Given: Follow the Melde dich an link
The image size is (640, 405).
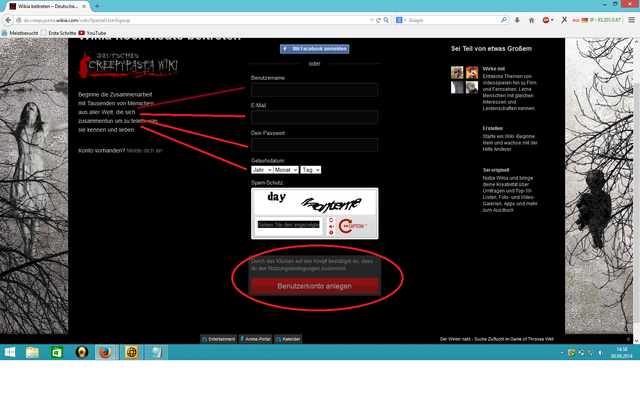Looking at the screenshot, I should 144,151.
